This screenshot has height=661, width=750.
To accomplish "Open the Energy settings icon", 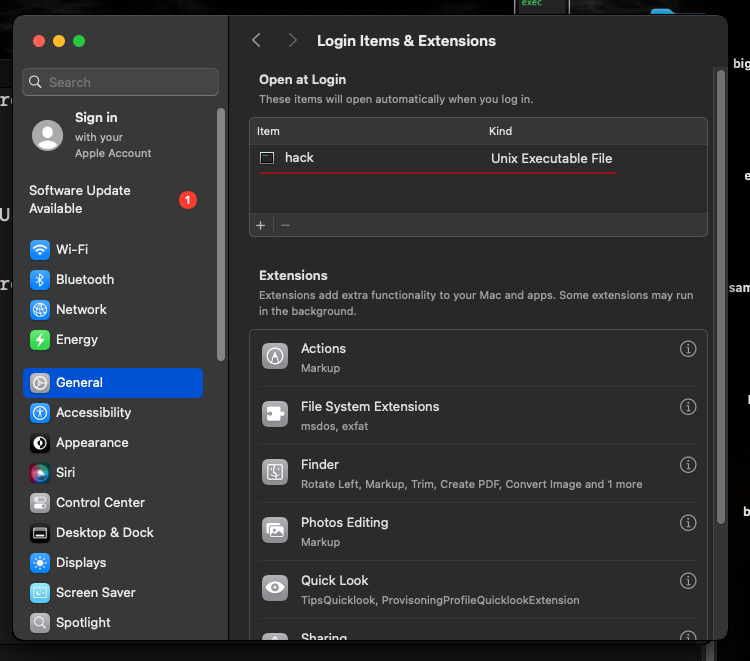I will pyautogui.click(x=40, y=340).
